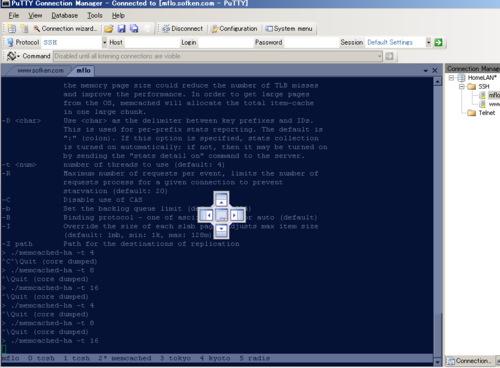Click the Connection wizard wand icon
Screen dimensions: 500x368
coord(36,29)
